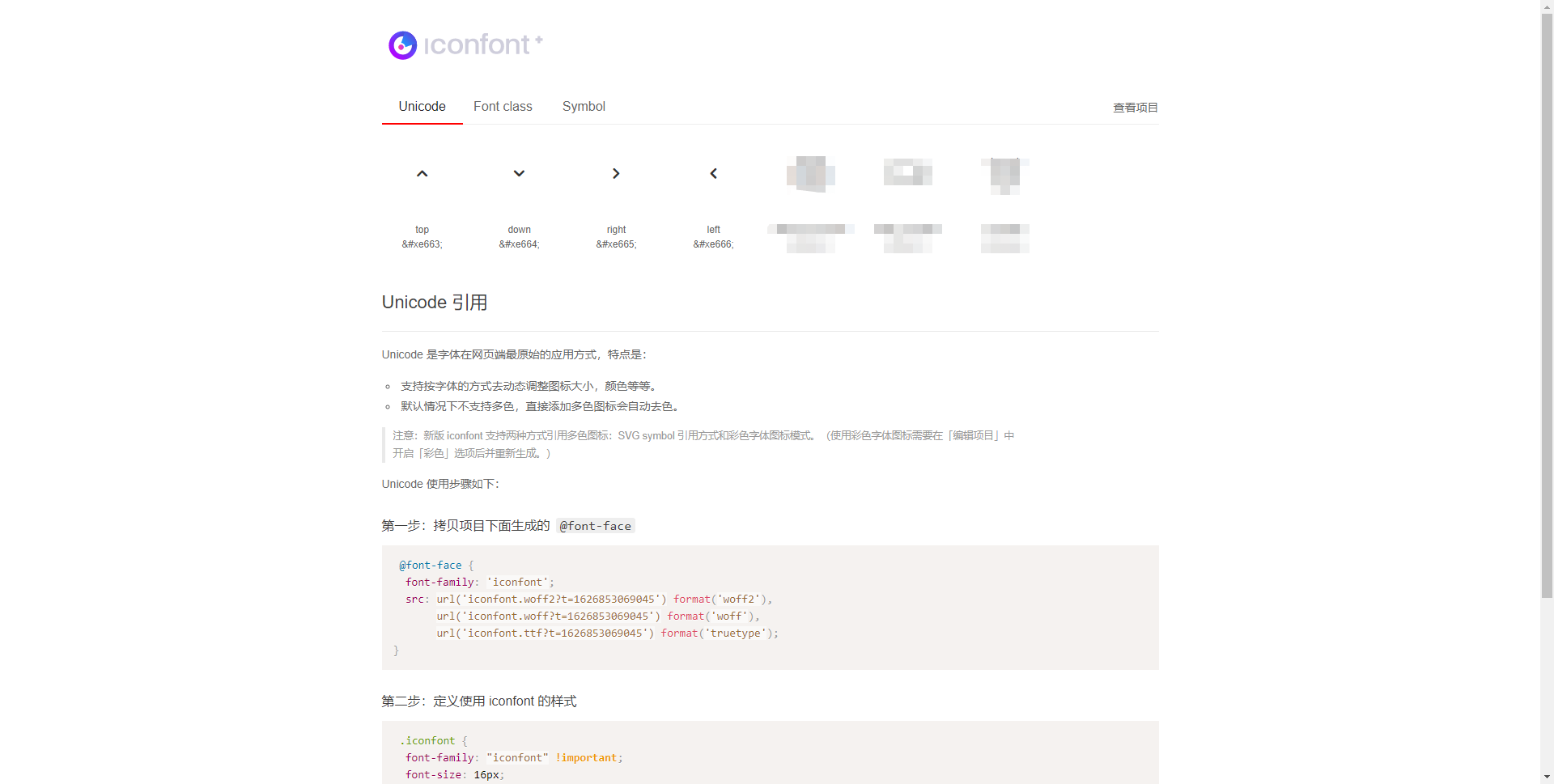The image size is (1554, 784).
Task: Click the vertical scrollbar thumb
Action: point(1547,306)
